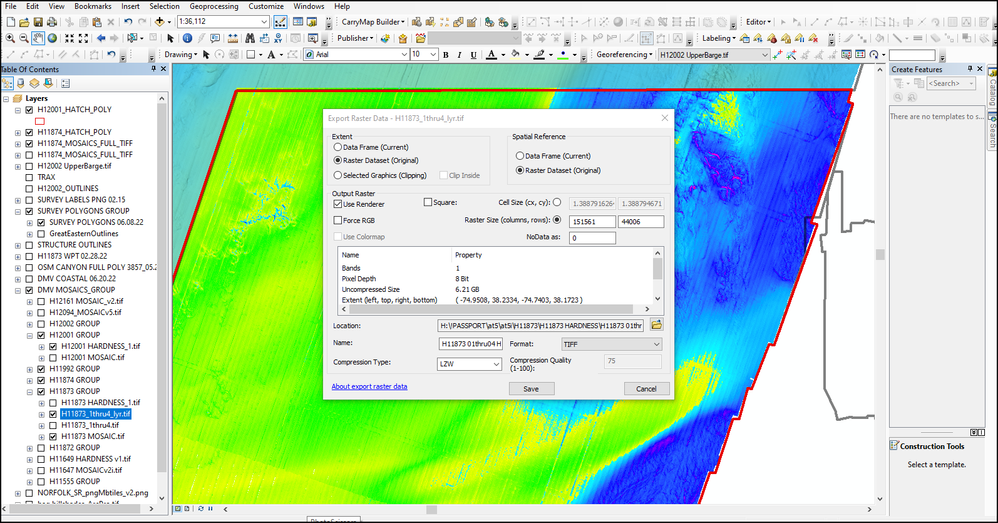The width and height of the screenshot is (998, 523).
Task: Click the red symbol under H12001_HATCH_POLY
Action: [x=40, y=121]
